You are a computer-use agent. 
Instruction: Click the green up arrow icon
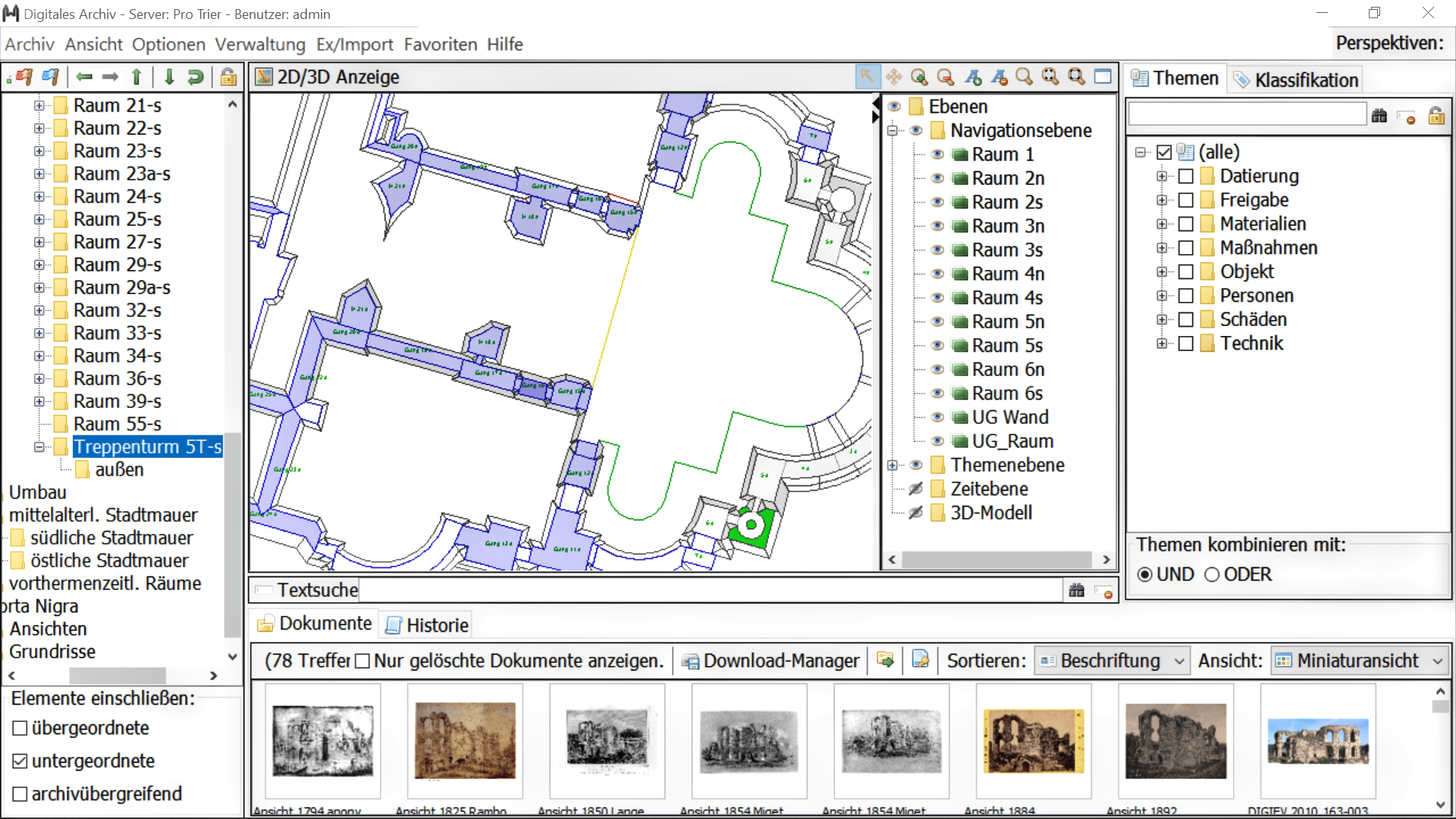(136, 77)
